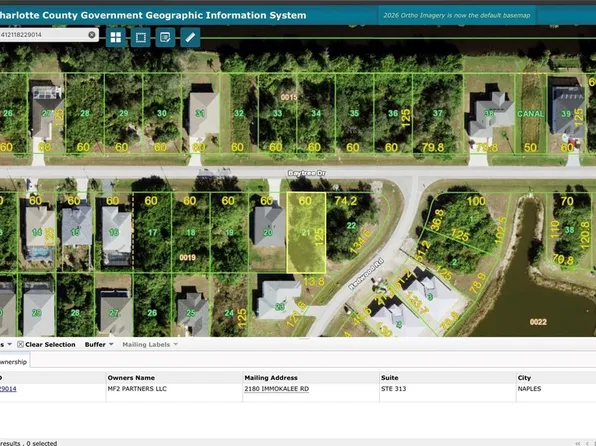Switch to the Ownership tab
596x446 pixels.
tap(14, 362)
